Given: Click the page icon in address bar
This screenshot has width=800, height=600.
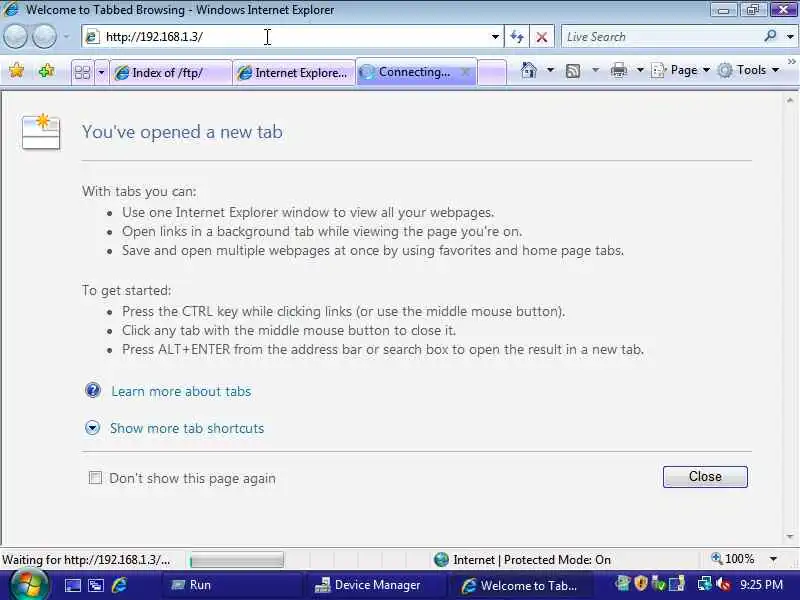Looking at the screenshot, I should pos(92,37).
